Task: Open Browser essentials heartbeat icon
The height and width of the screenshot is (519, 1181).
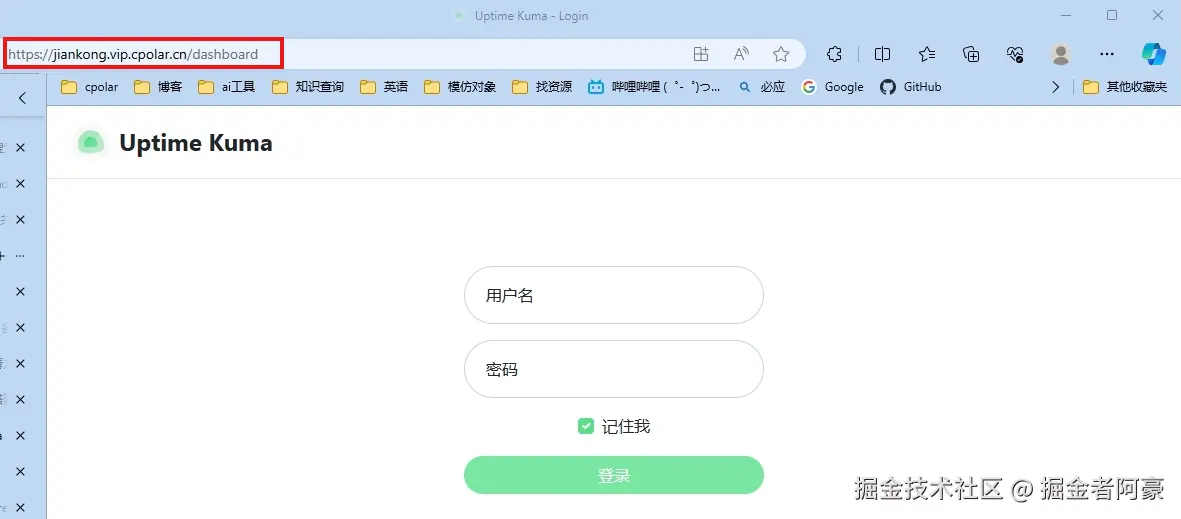Action: (1015, 54)
